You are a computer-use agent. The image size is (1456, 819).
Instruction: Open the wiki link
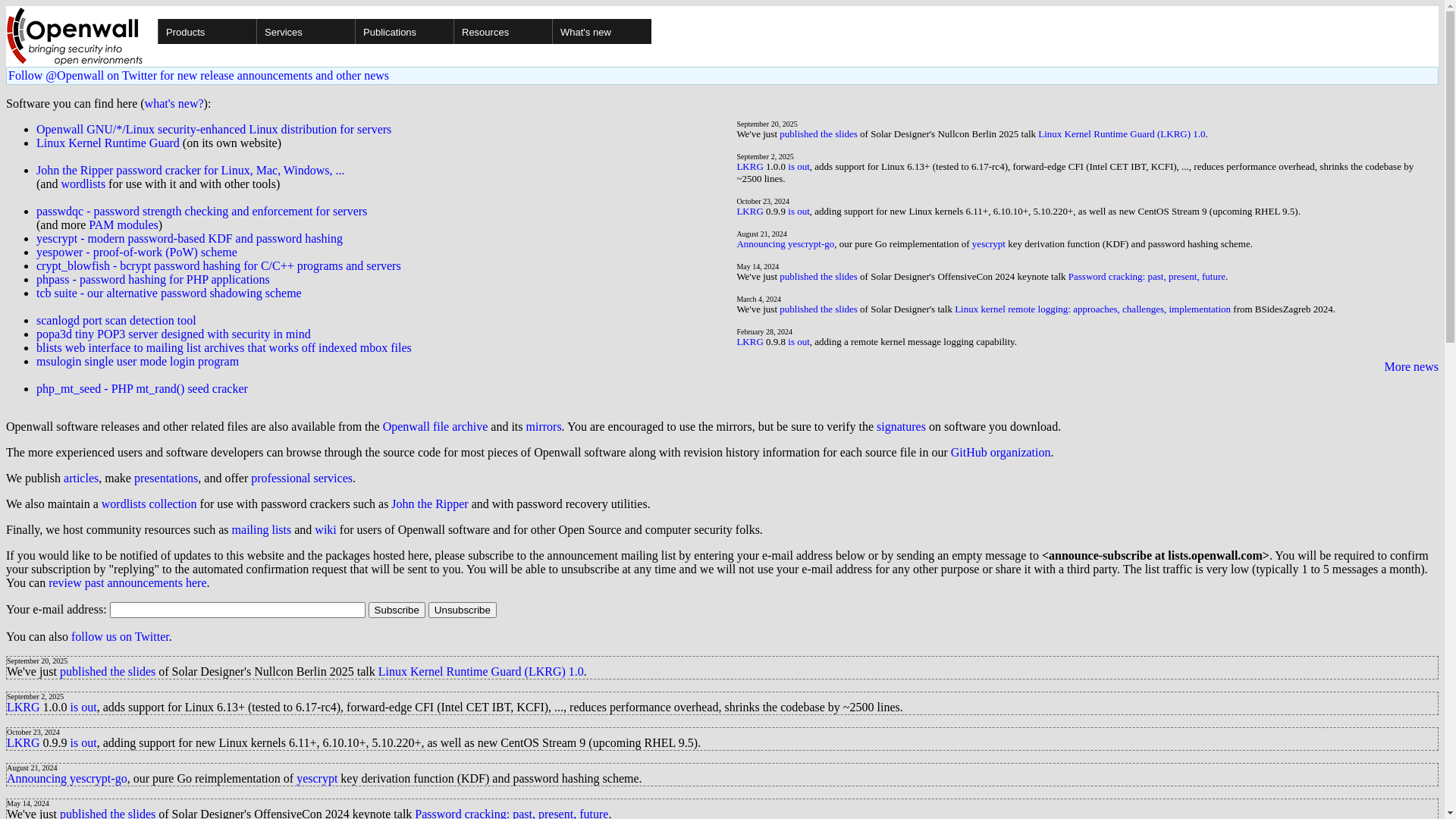325,530
